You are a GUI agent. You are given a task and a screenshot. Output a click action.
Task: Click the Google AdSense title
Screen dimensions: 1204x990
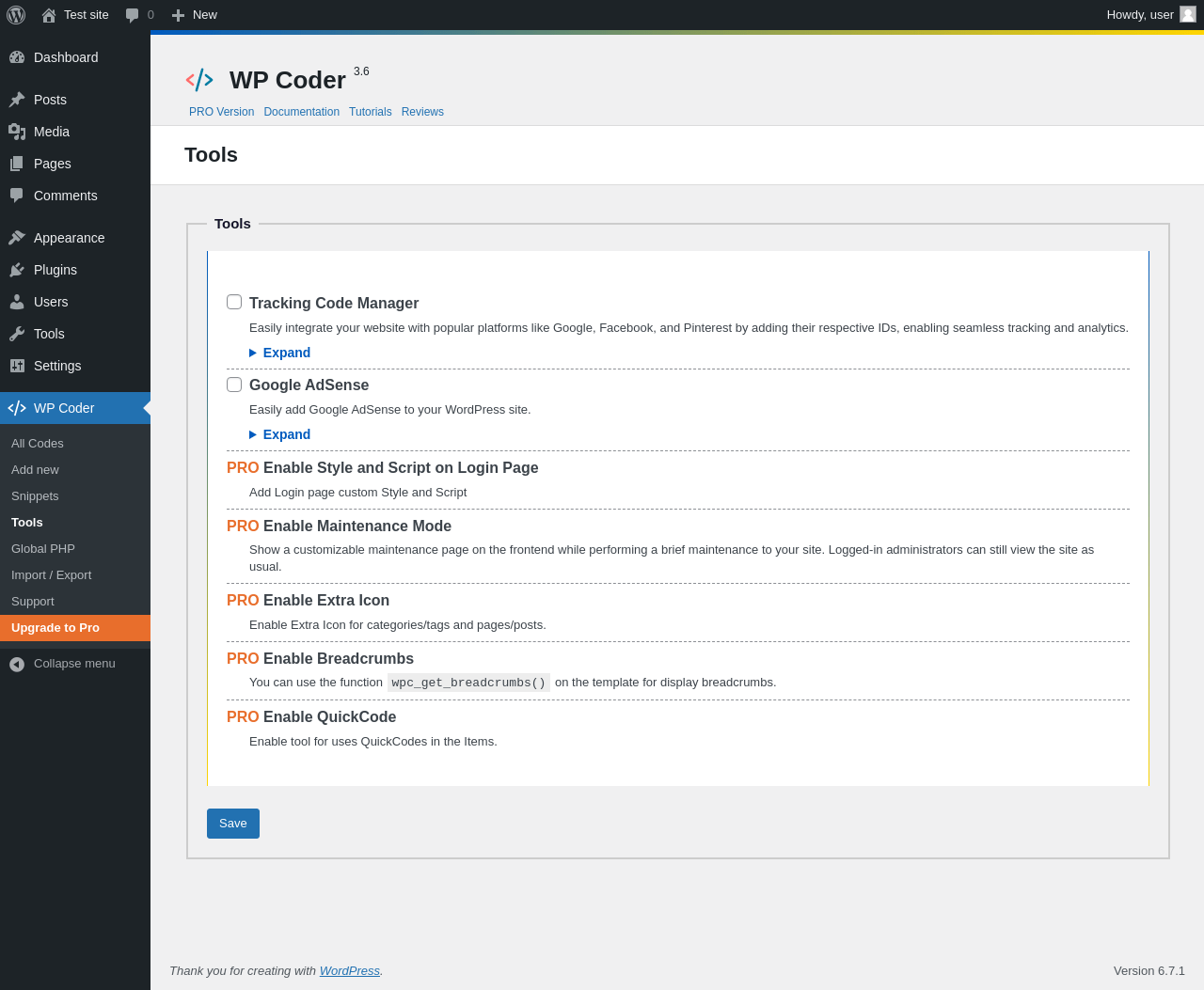click(x=309, y=385)
